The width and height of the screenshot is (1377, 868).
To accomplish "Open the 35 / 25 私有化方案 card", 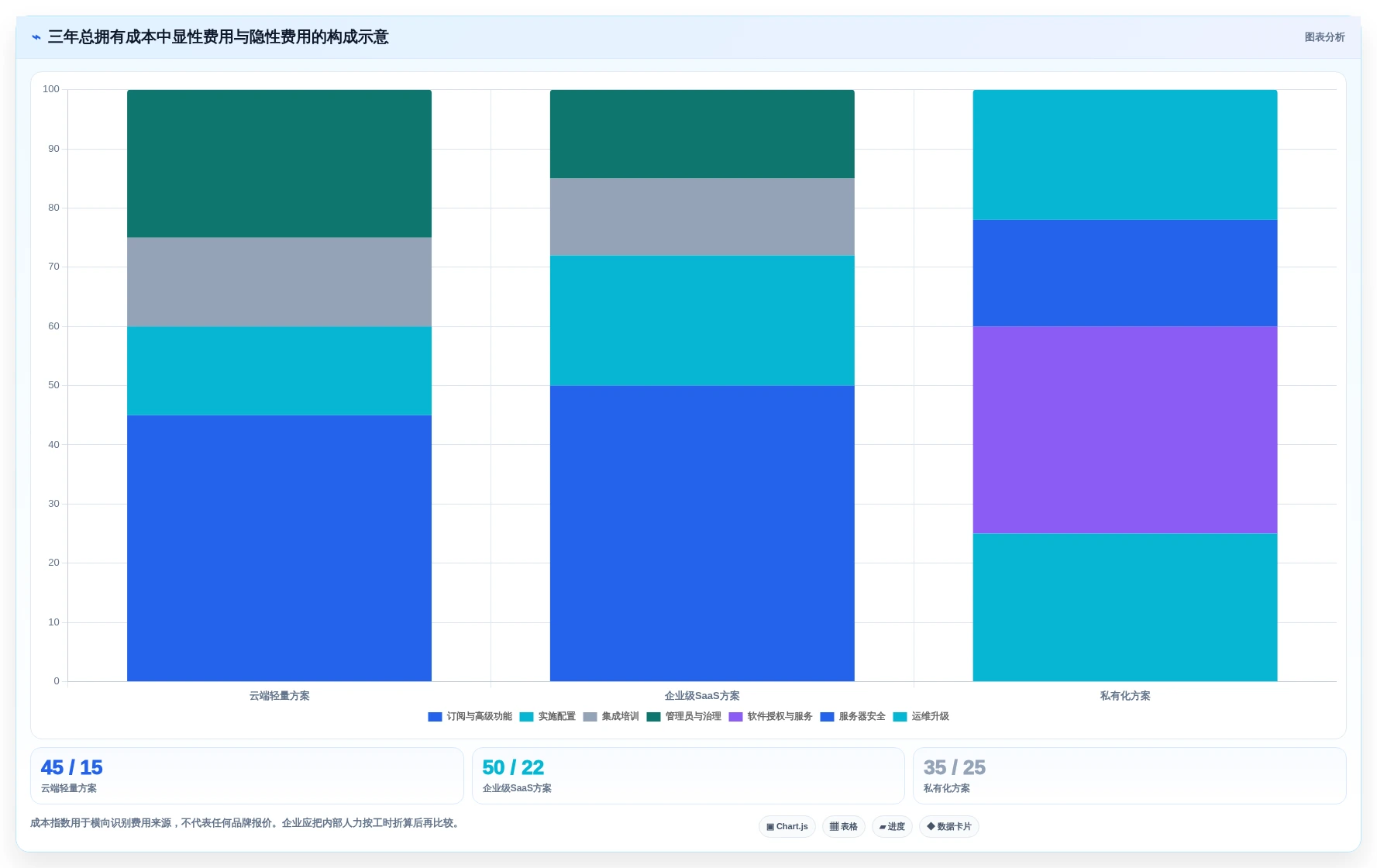I will pos(1129,776).
